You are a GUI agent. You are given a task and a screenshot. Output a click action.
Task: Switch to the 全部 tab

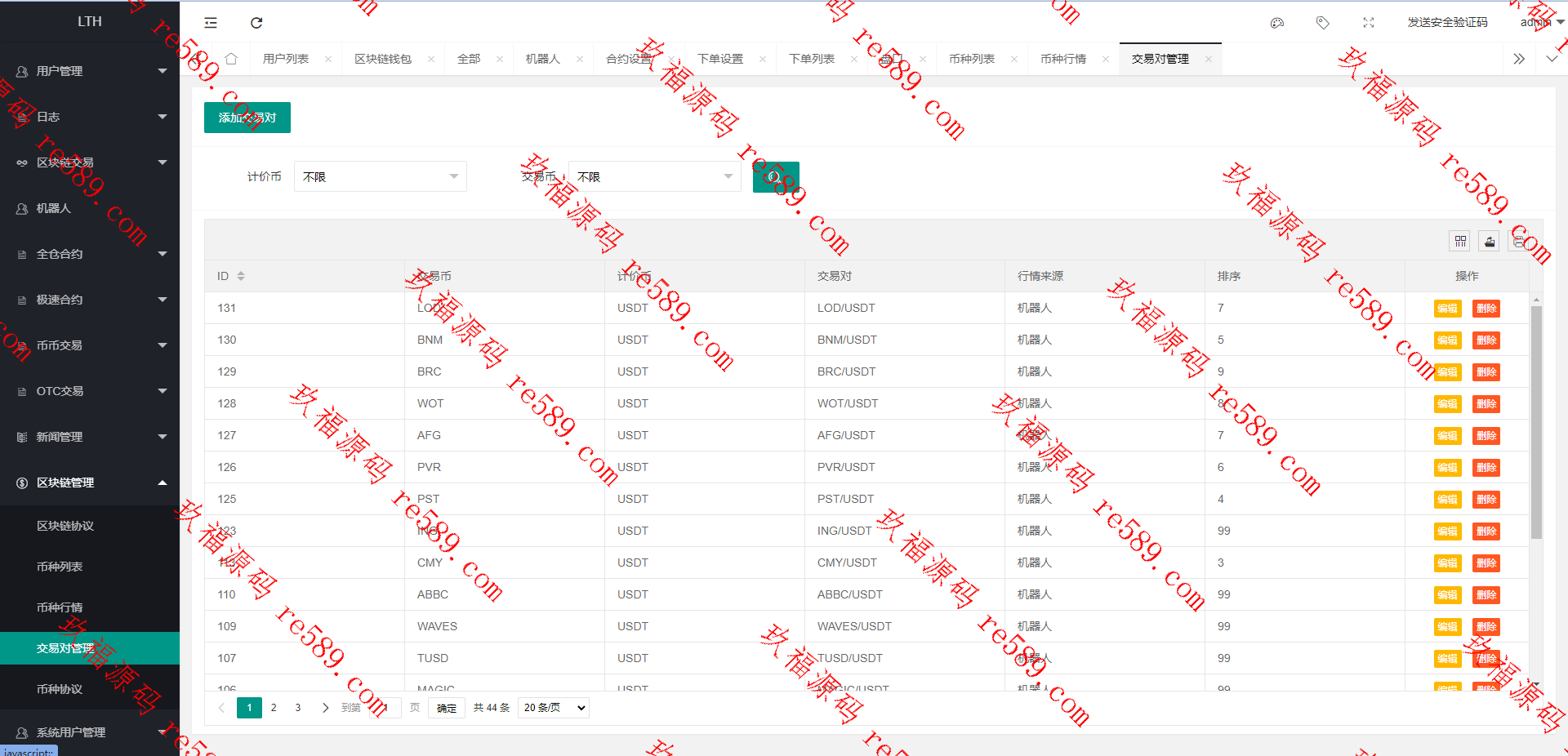coord(469,59)
